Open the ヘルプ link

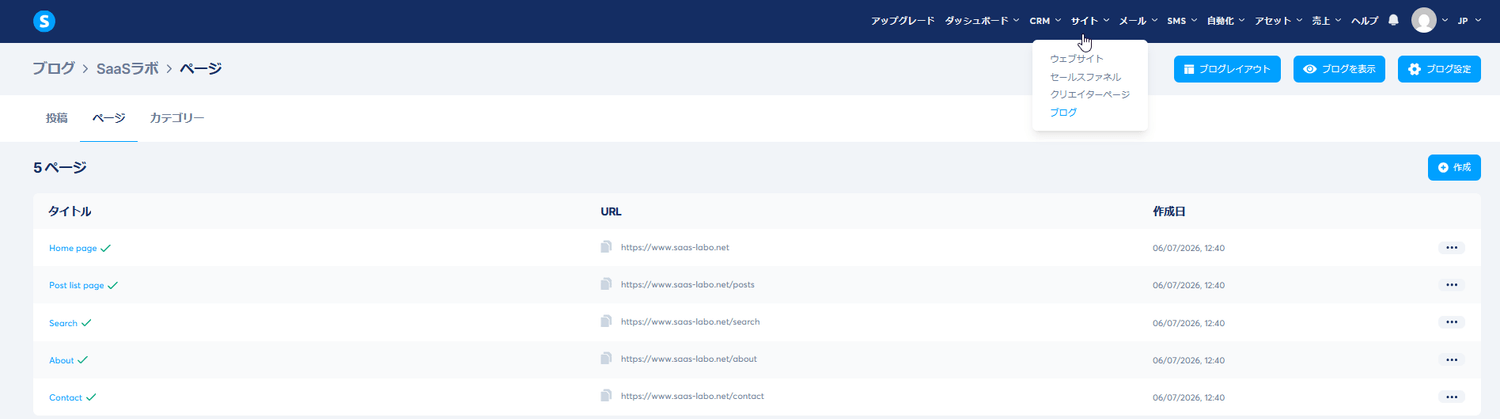(x=1364, y=20)
